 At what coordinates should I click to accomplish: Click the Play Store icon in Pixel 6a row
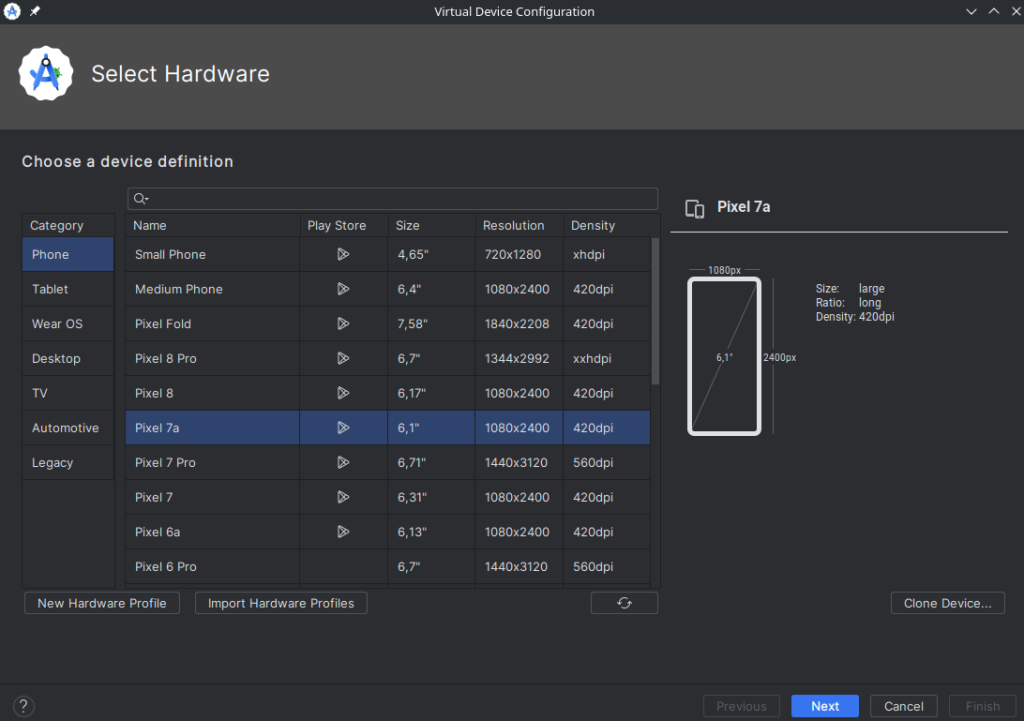[x=343, y=531]
